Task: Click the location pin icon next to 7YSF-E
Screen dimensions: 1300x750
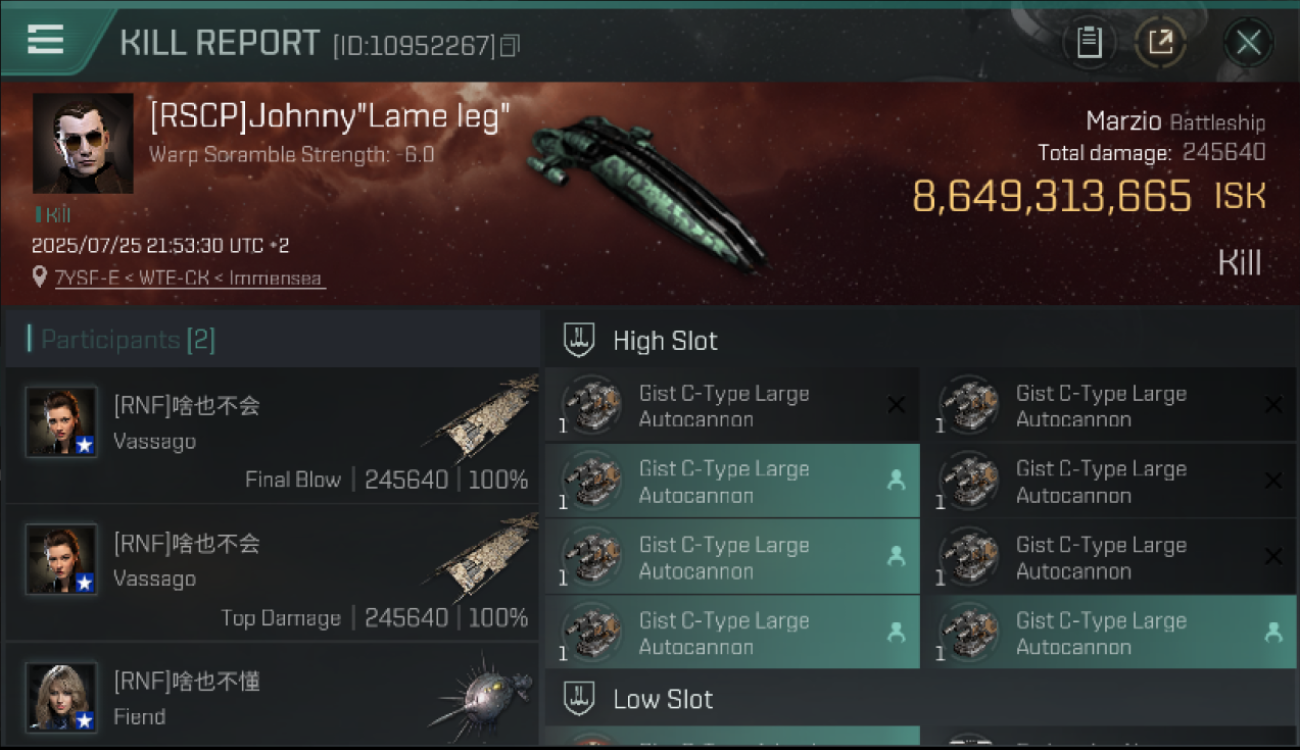Action: coord(40,277)
